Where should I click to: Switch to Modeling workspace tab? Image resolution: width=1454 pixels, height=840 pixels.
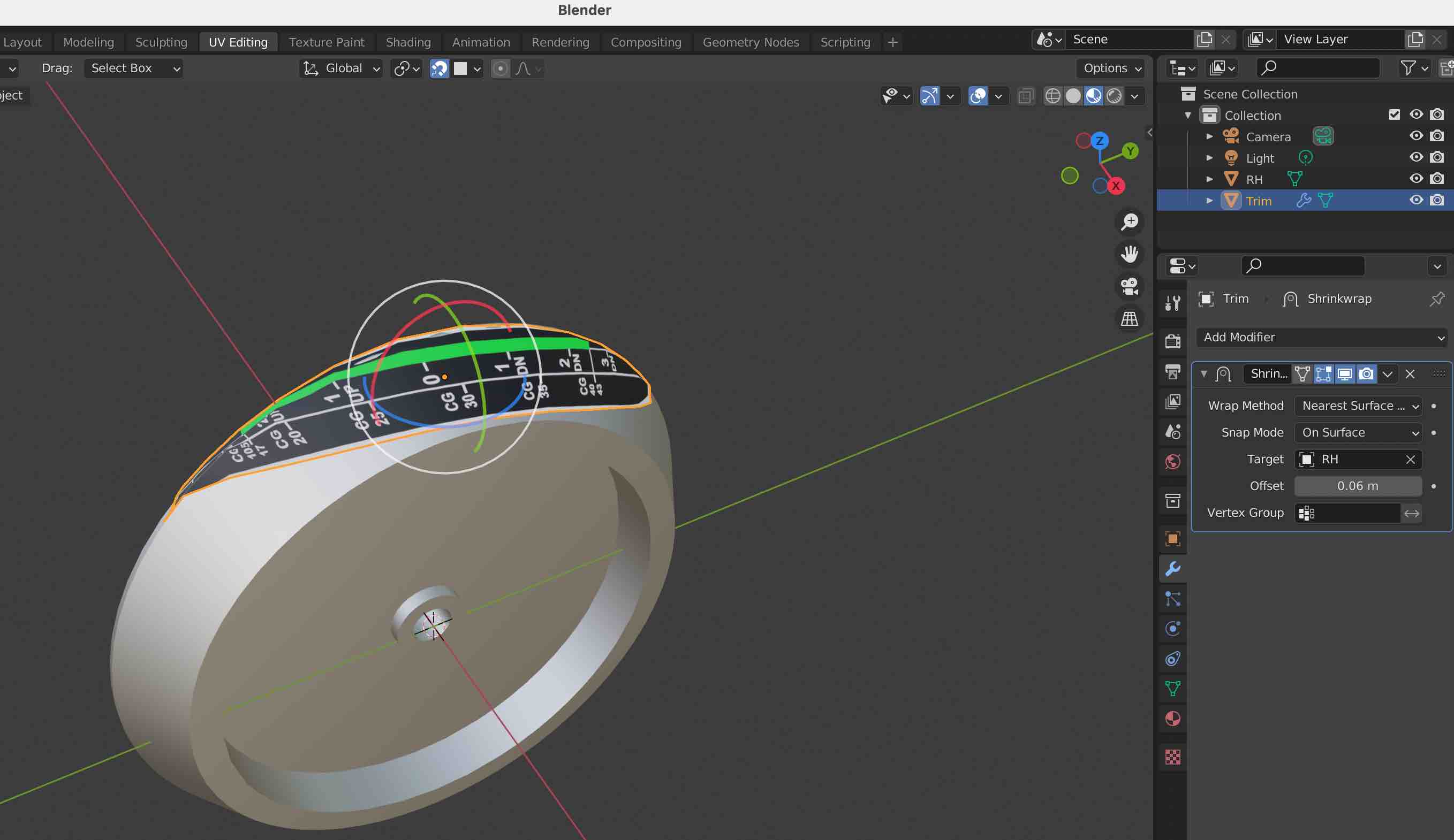click(88, 42)
